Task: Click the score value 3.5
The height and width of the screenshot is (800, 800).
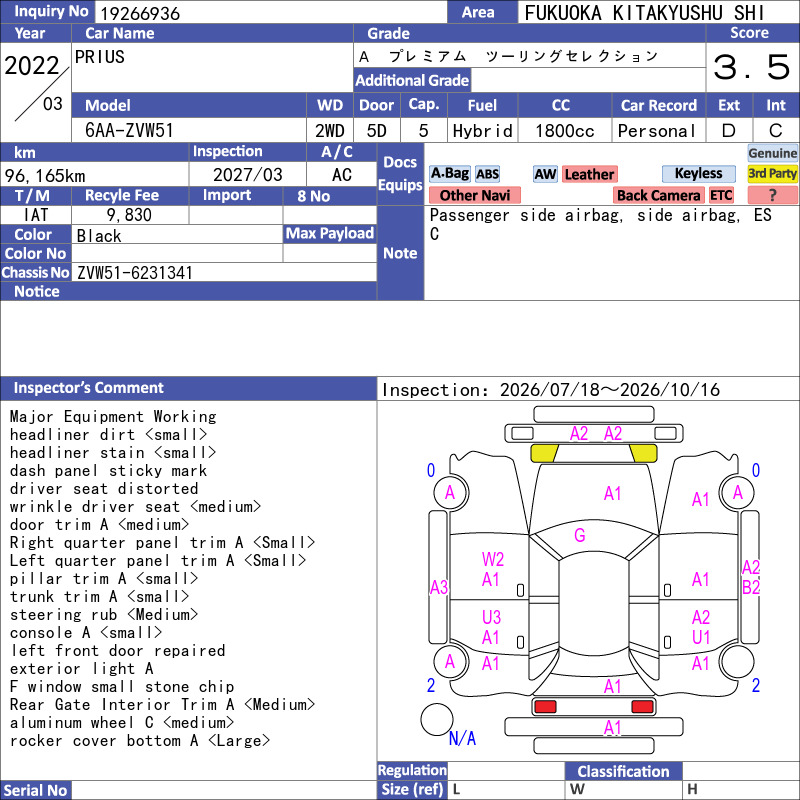Action: pos(751,67)
